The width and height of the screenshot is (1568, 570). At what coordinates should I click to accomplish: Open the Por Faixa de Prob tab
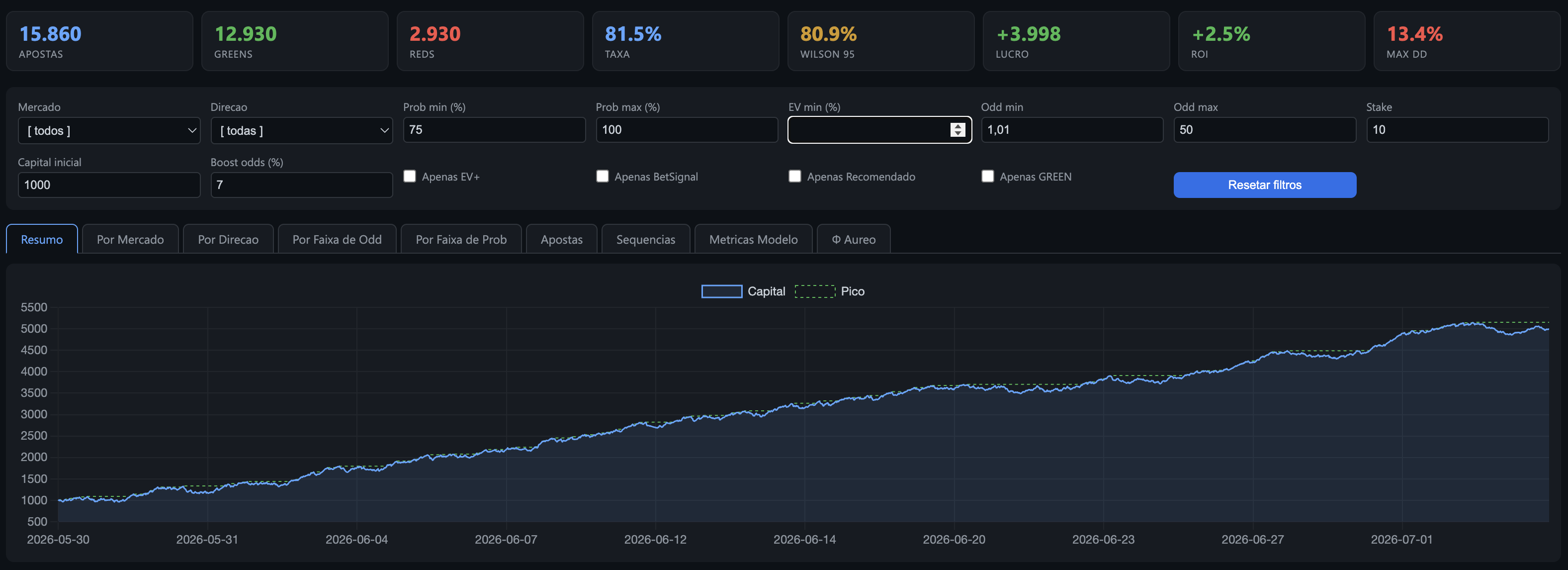click(x=461, y=239)
